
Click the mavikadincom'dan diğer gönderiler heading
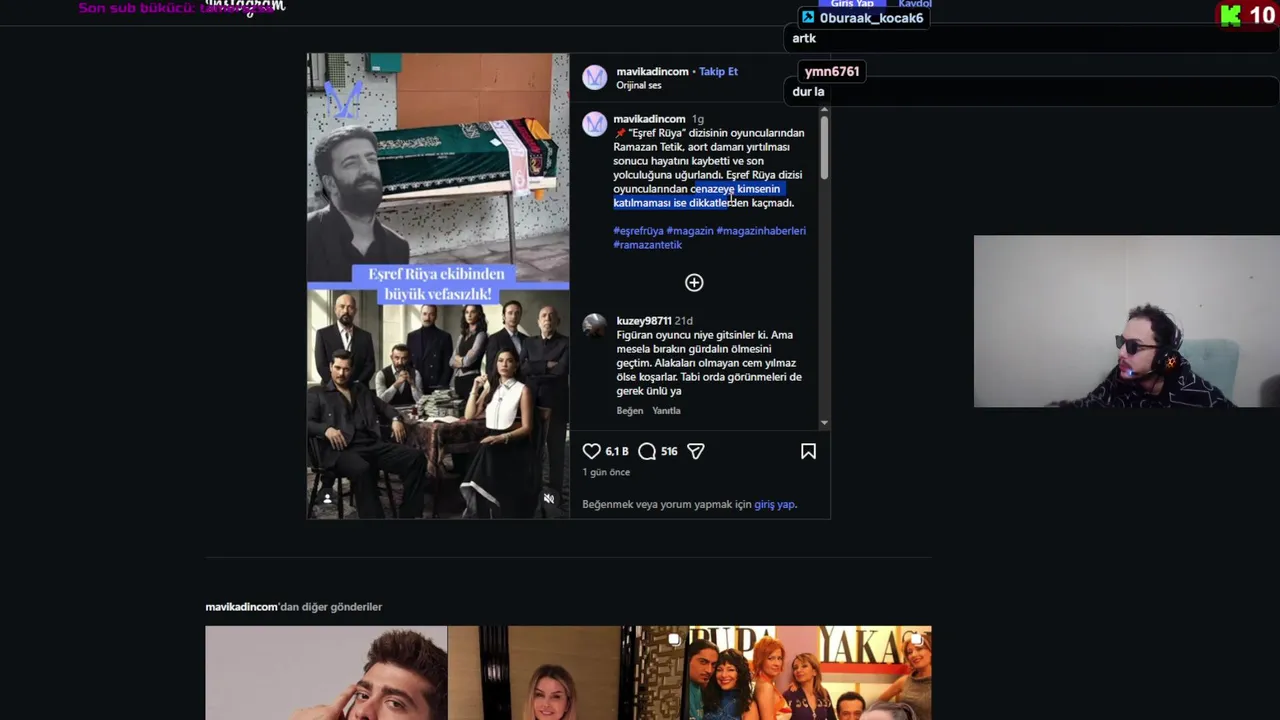(x=293, y=607)
